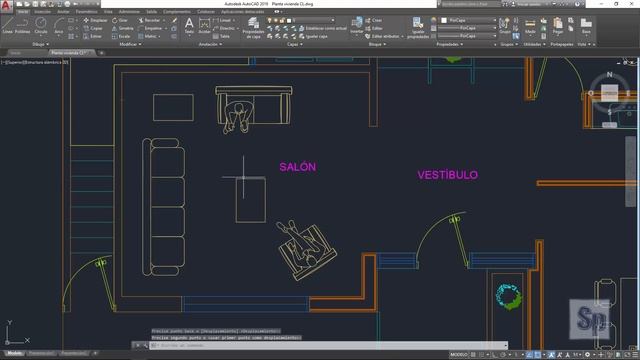The height and width of the screenshot is (360, 640).
Task: Select the Línea drawing tool
Action: 7,25
